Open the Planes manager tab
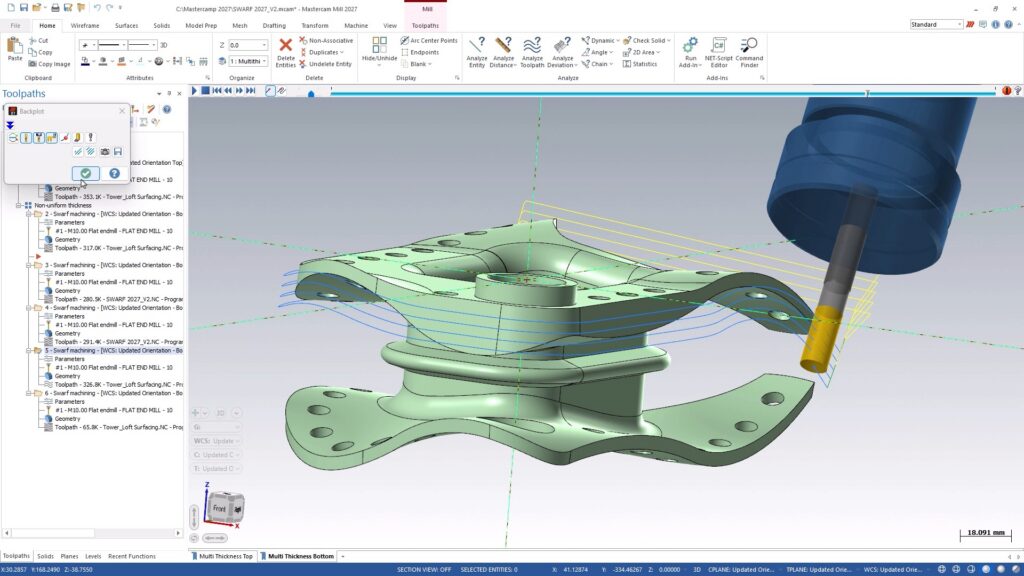This screenshot has width=1024, height=576. pyautogui.click(x=69, y=556)
